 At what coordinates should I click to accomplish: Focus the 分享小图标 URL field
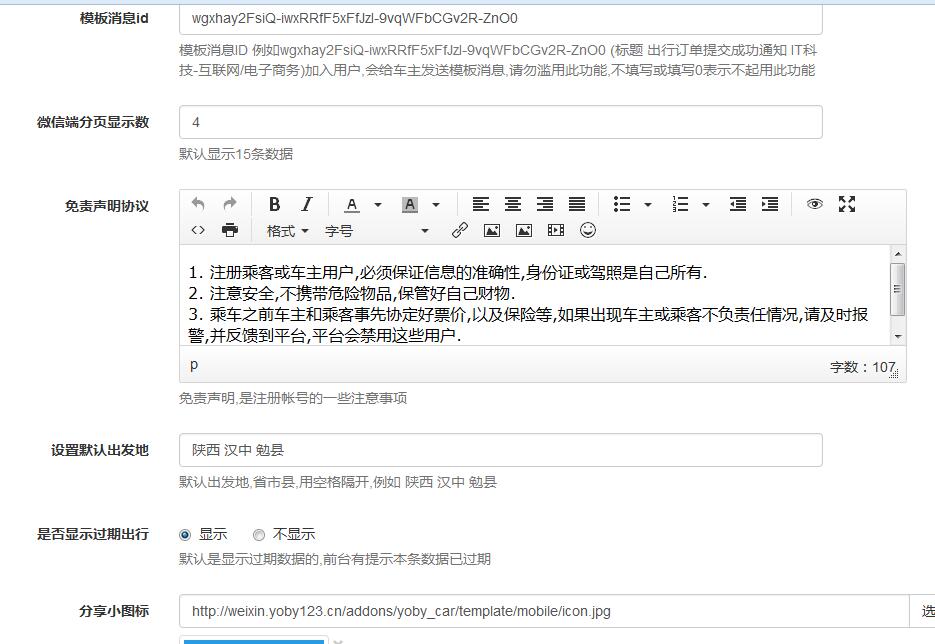(544, 611)
